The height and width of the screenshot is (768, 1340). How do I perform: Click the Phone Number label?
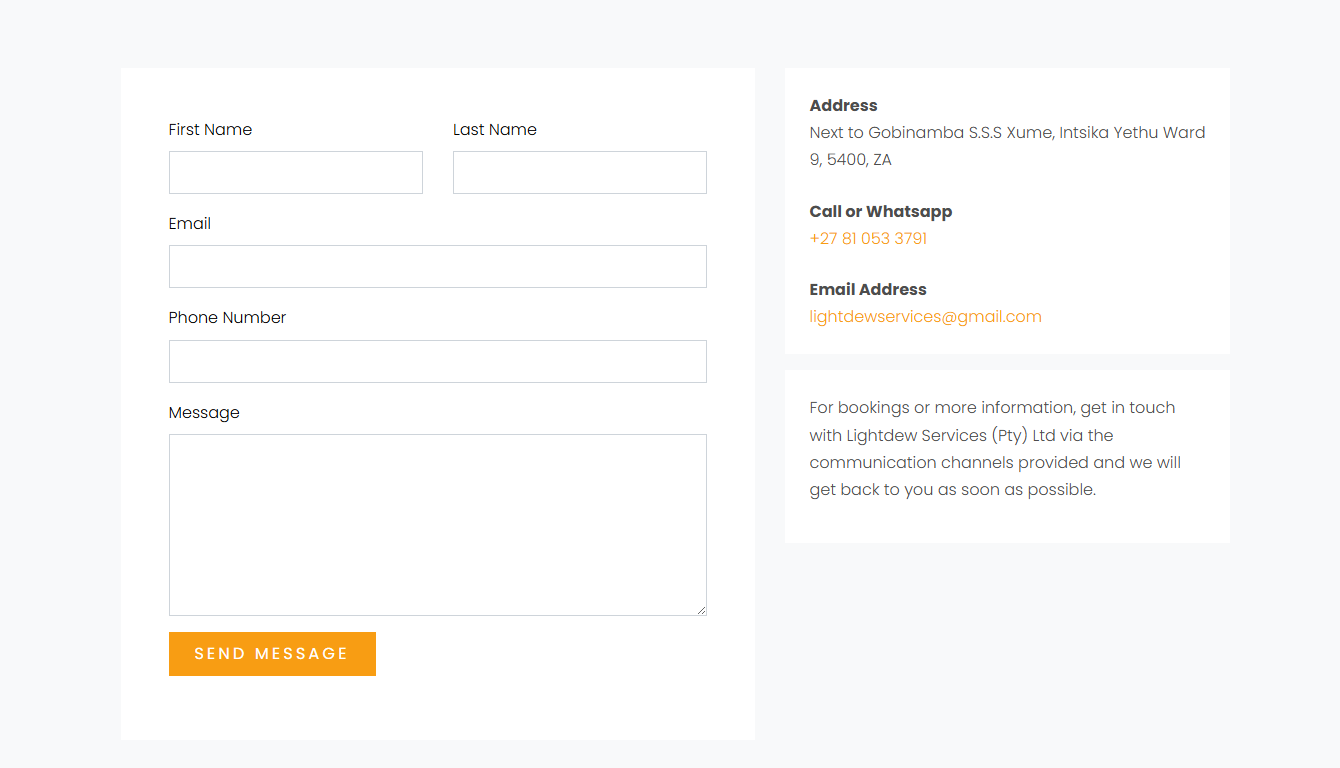[x=227, y=318]
